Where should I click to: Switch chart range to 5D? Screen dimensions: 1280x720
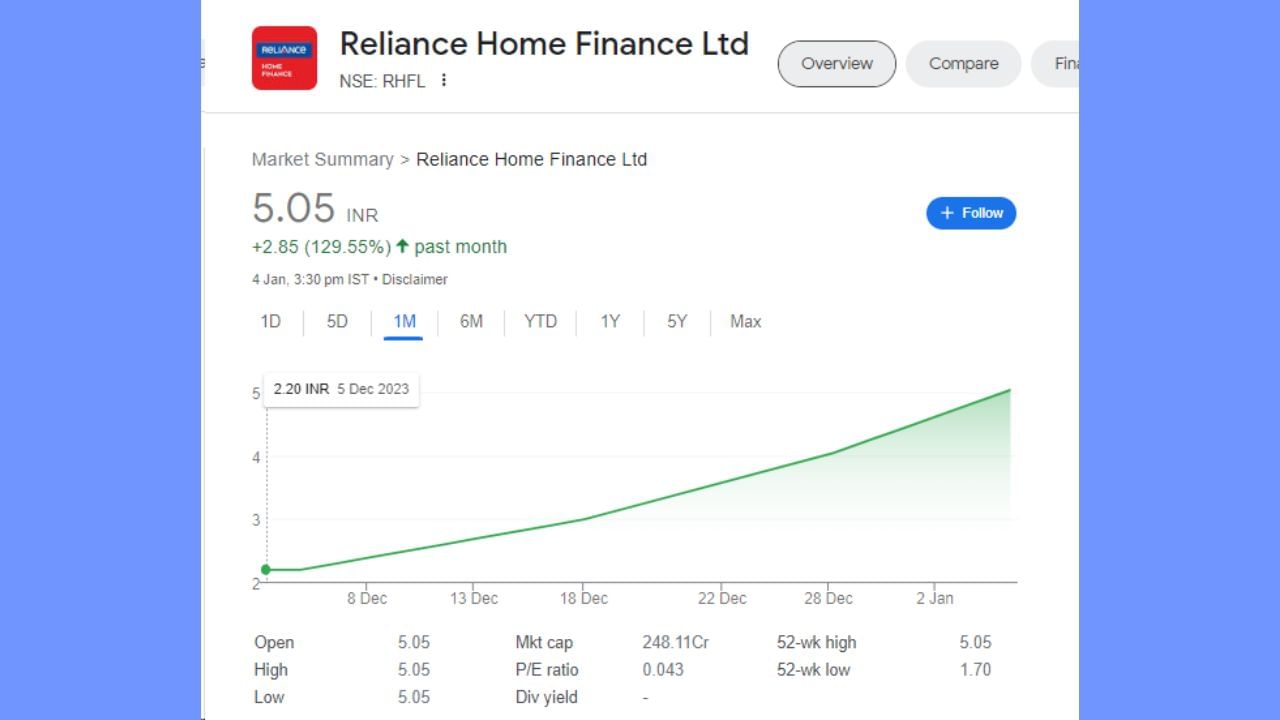pyautogui.click(x=337, y=321)
